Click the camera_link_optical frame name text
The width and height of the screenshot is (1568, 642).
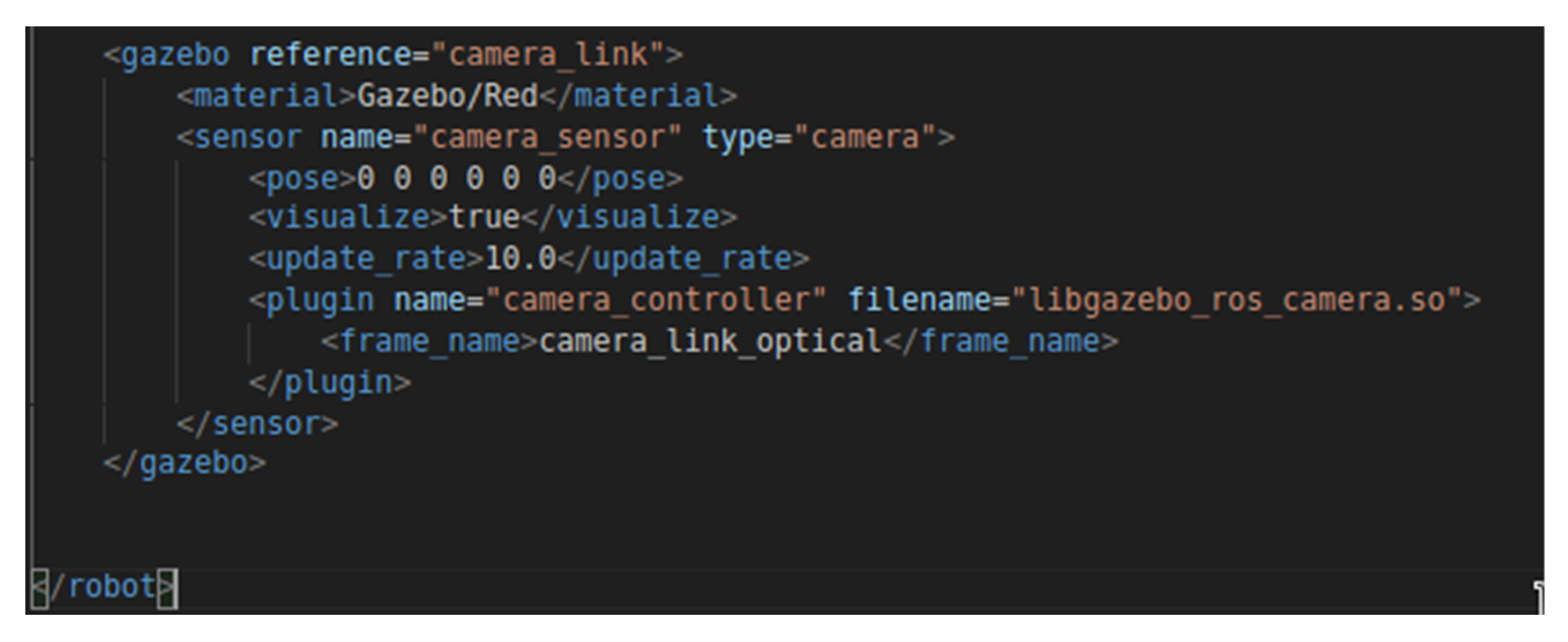coord(710,341)
